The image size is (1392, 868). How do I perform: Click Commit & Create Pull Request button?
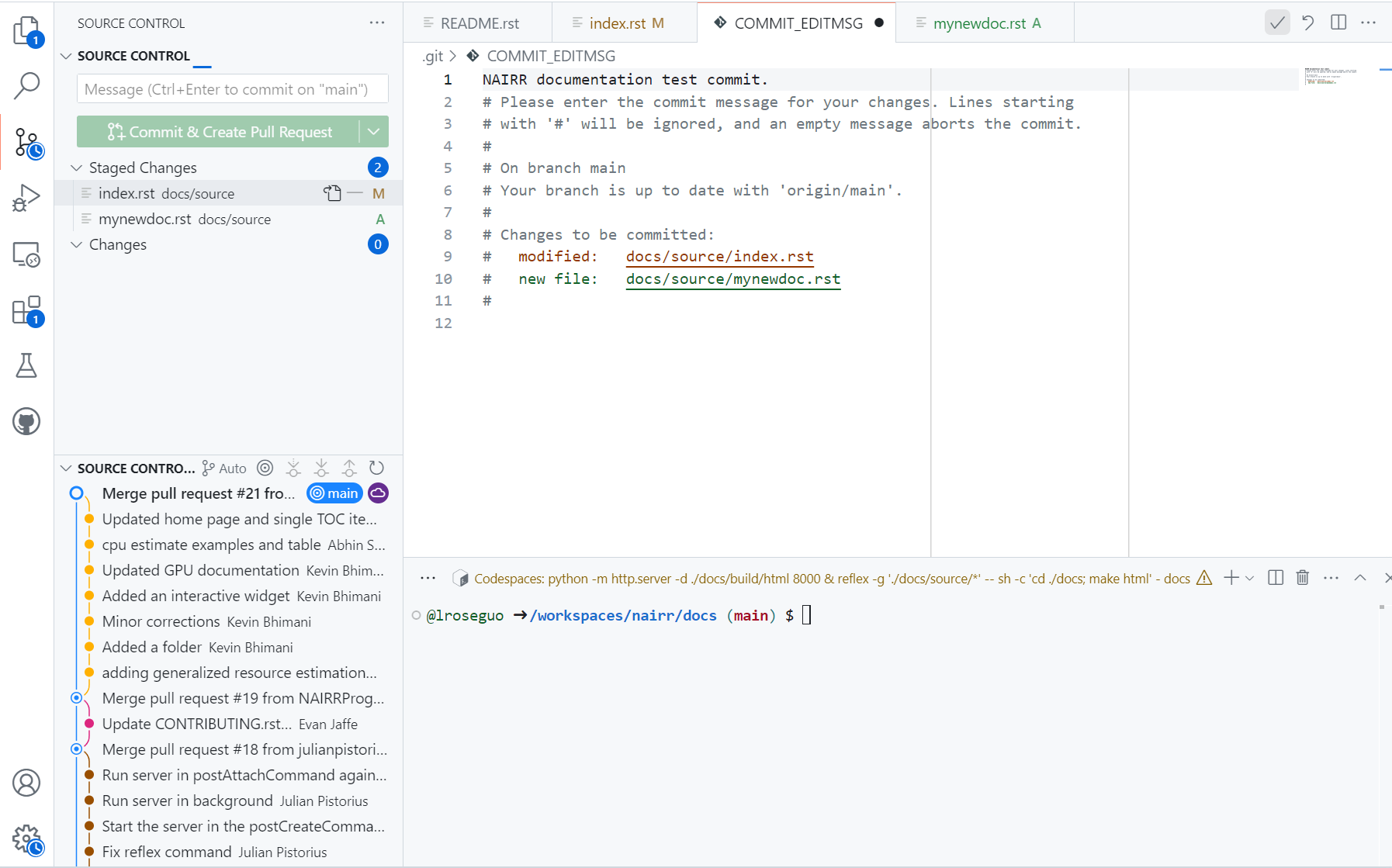pyautogui.click(x=219, y=132)
